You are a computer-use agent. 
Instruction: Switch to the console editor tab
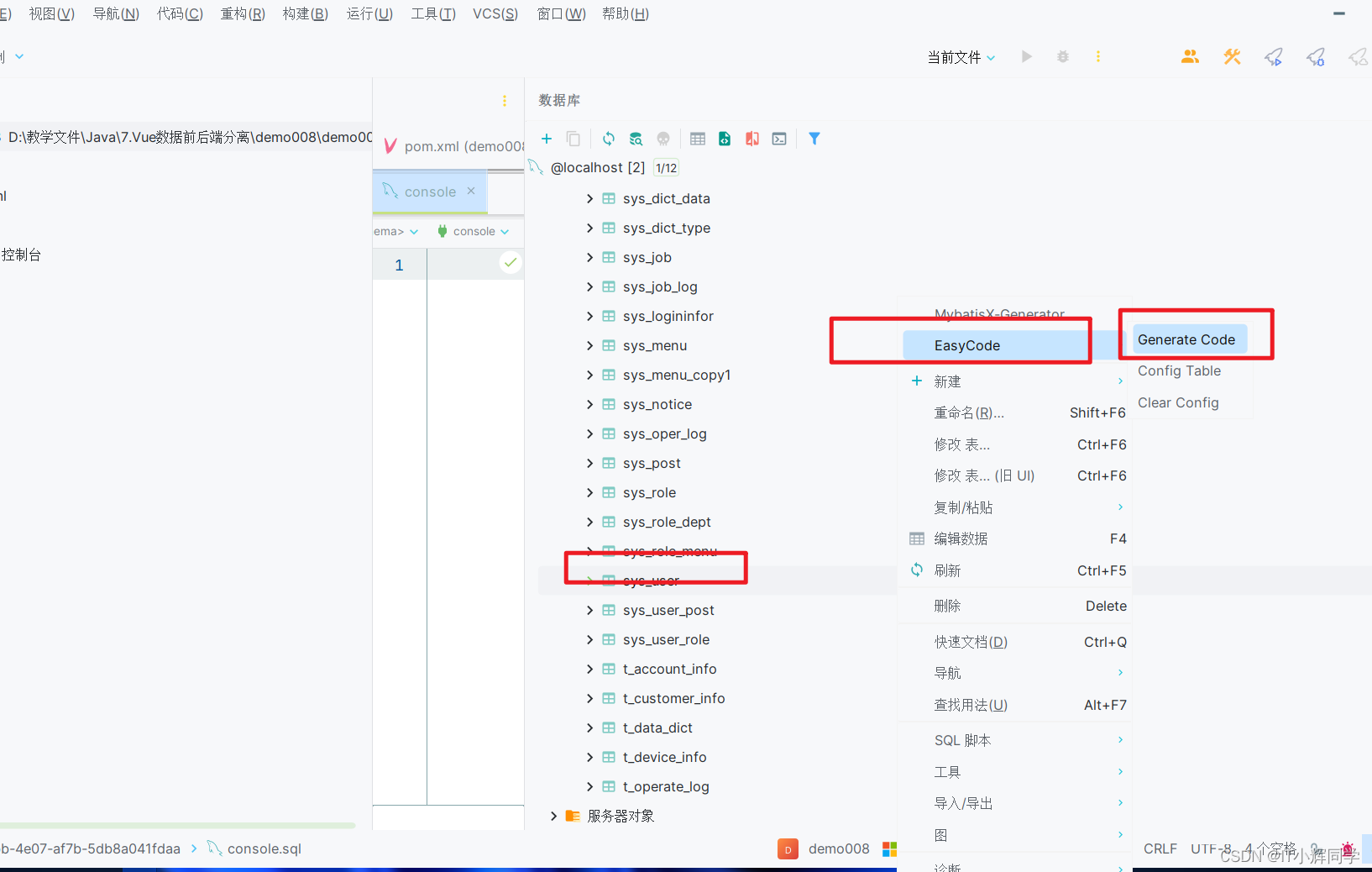point(430,192)
